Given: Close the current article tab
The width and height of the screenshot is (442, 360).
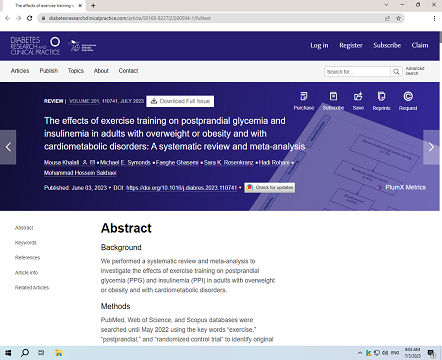Looking at the screenshot, I should (x=80, y=5).
